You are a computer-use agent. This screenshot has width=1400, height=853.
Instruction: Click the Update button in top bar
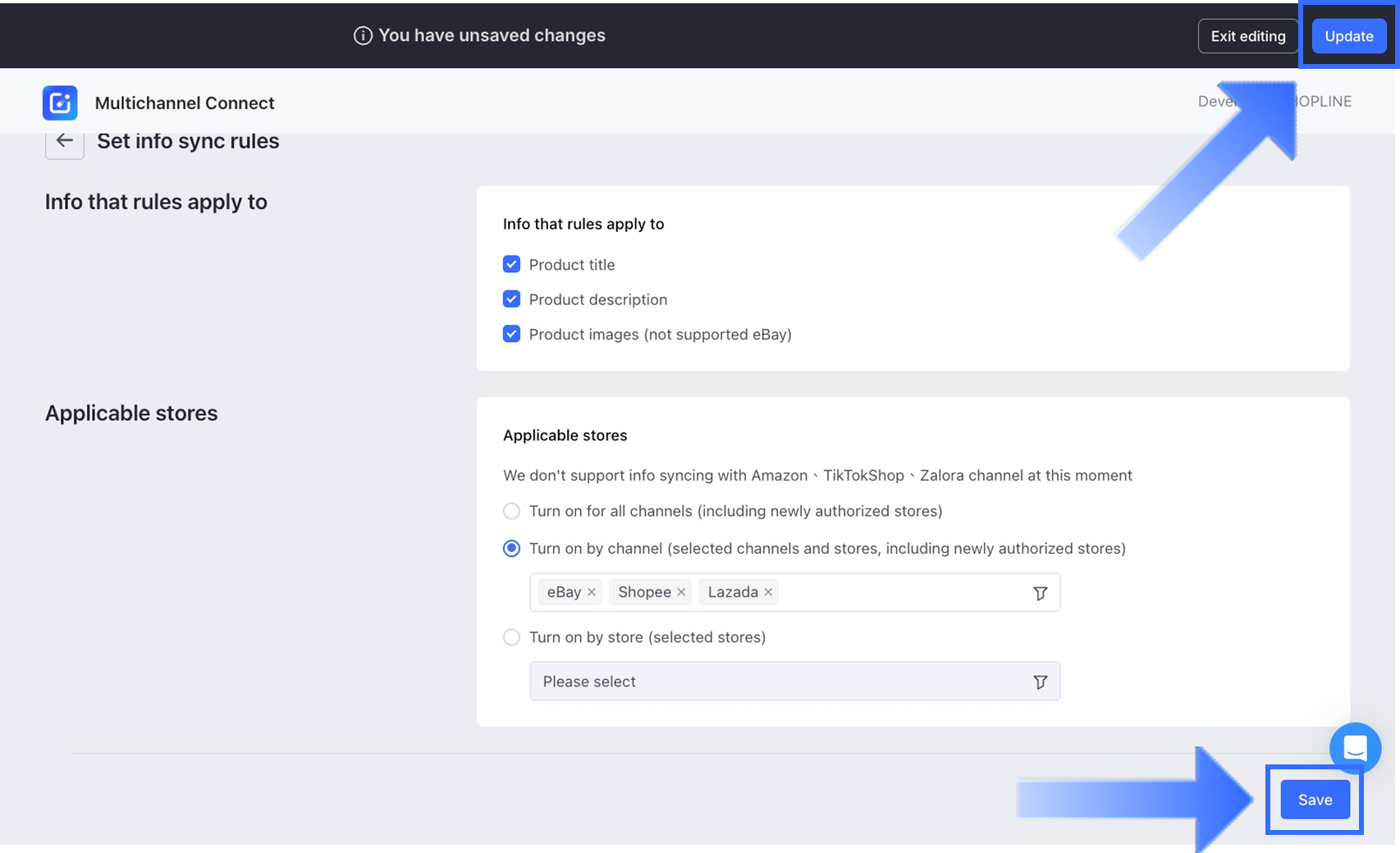(x=1348, y=36)
